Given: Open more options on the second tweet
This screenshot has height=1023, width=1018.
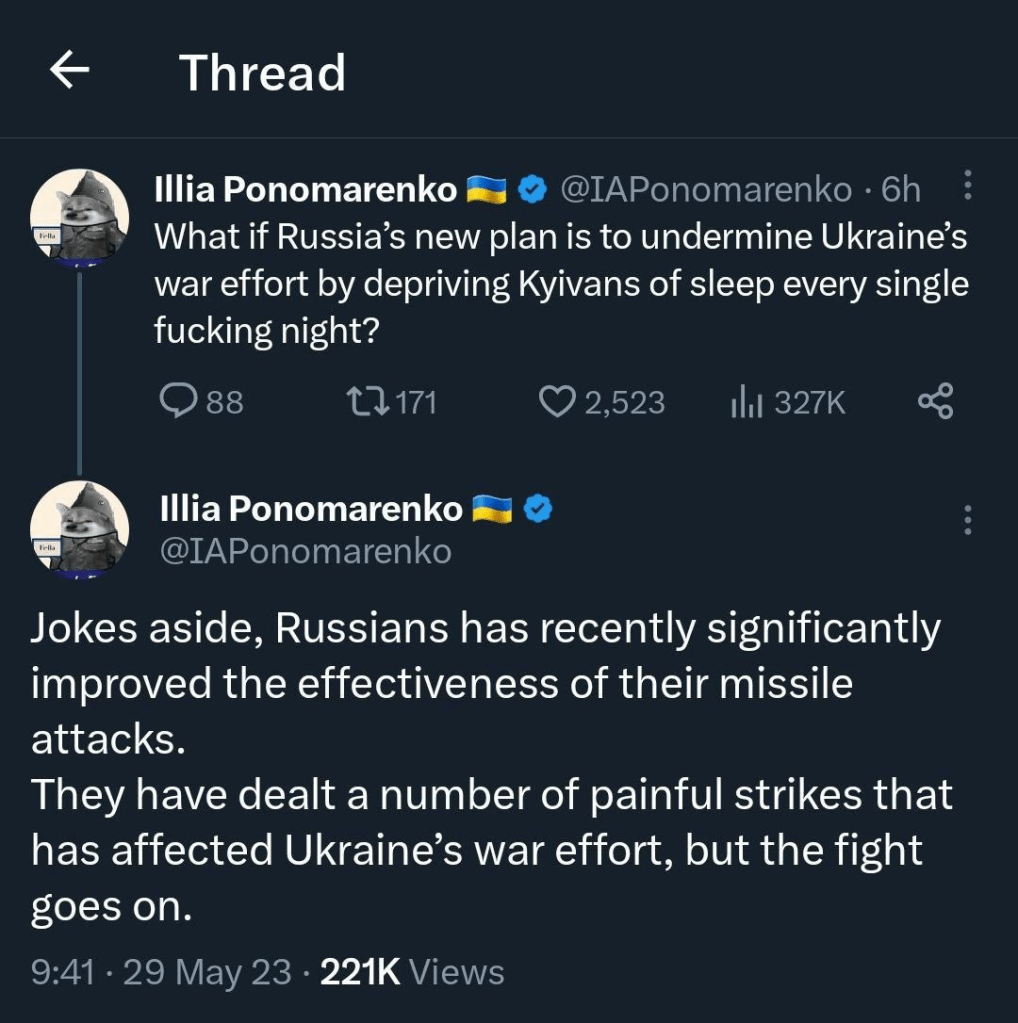Looking at the screenshot, I should [966, 518].
